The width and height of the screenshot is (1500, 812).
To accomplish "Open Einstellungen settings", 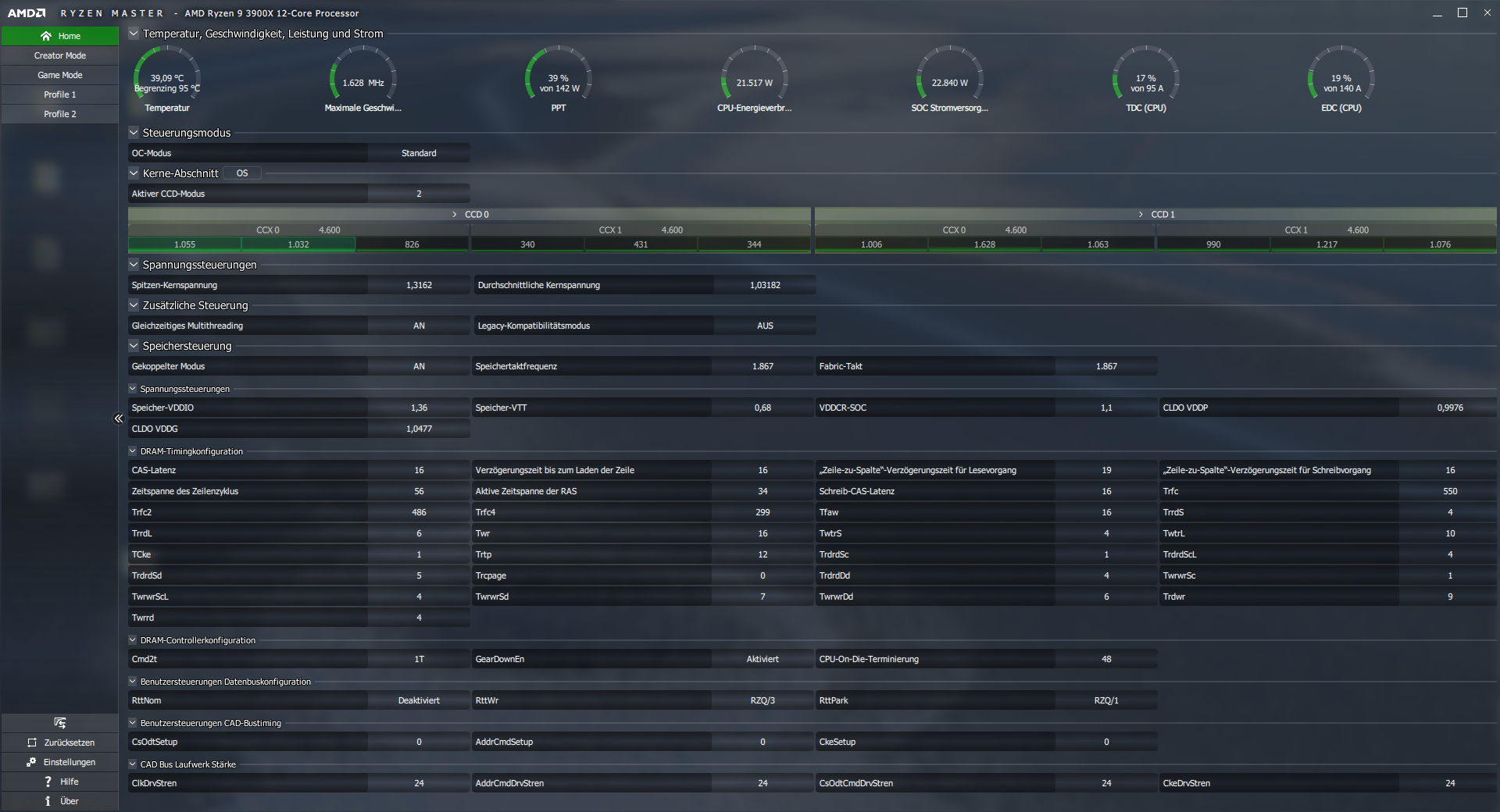I will 60,762.
